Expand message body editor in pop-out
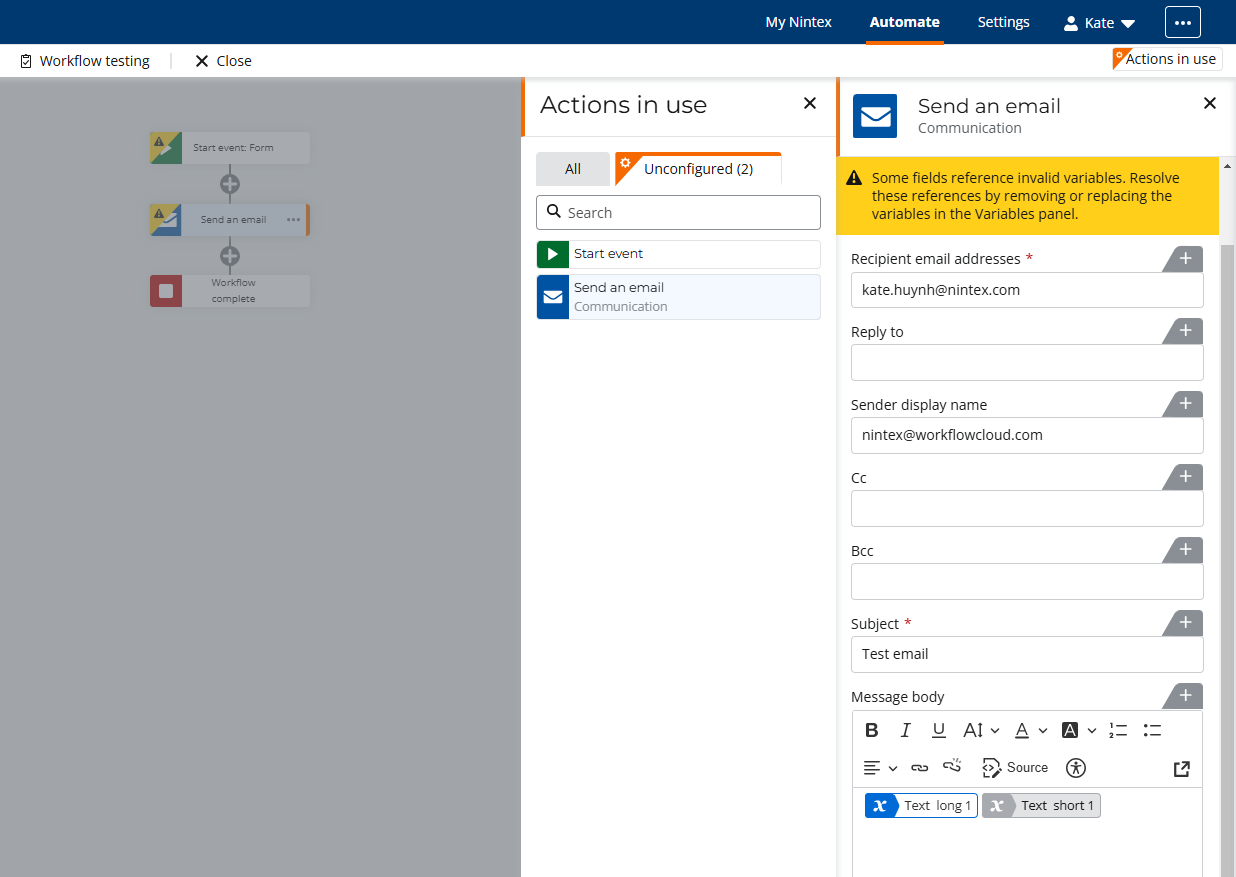Screen dimensions: 1236x877 point(1182,768)
